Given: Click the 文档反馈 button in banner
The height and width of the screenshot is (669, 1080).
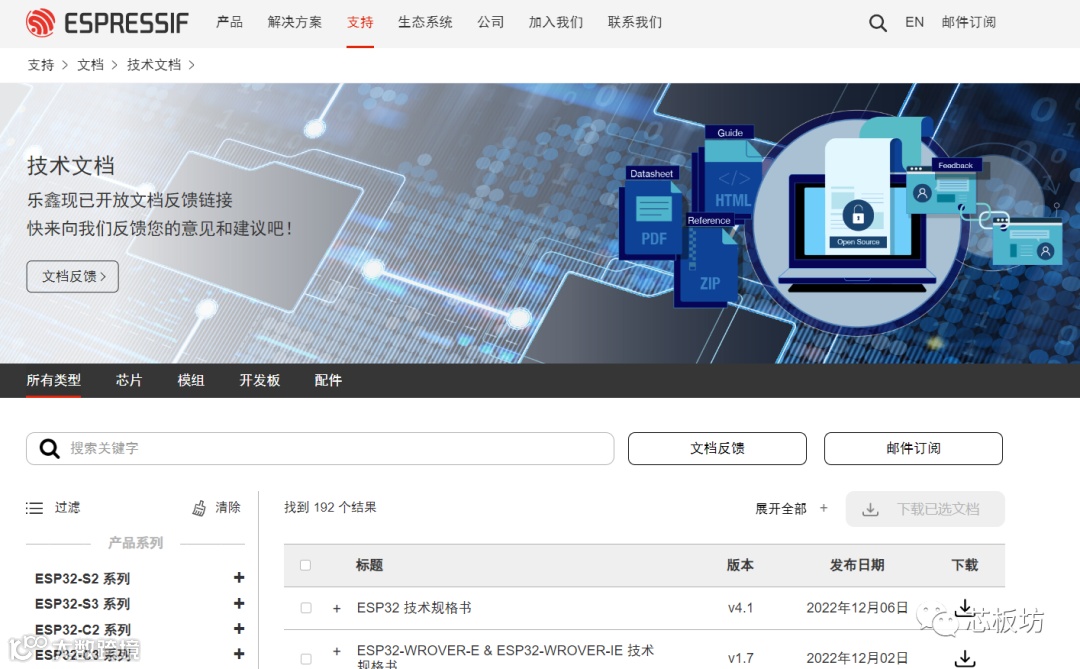Looking at the screenshot, I should pyautogui.click(x=72, y=276).
